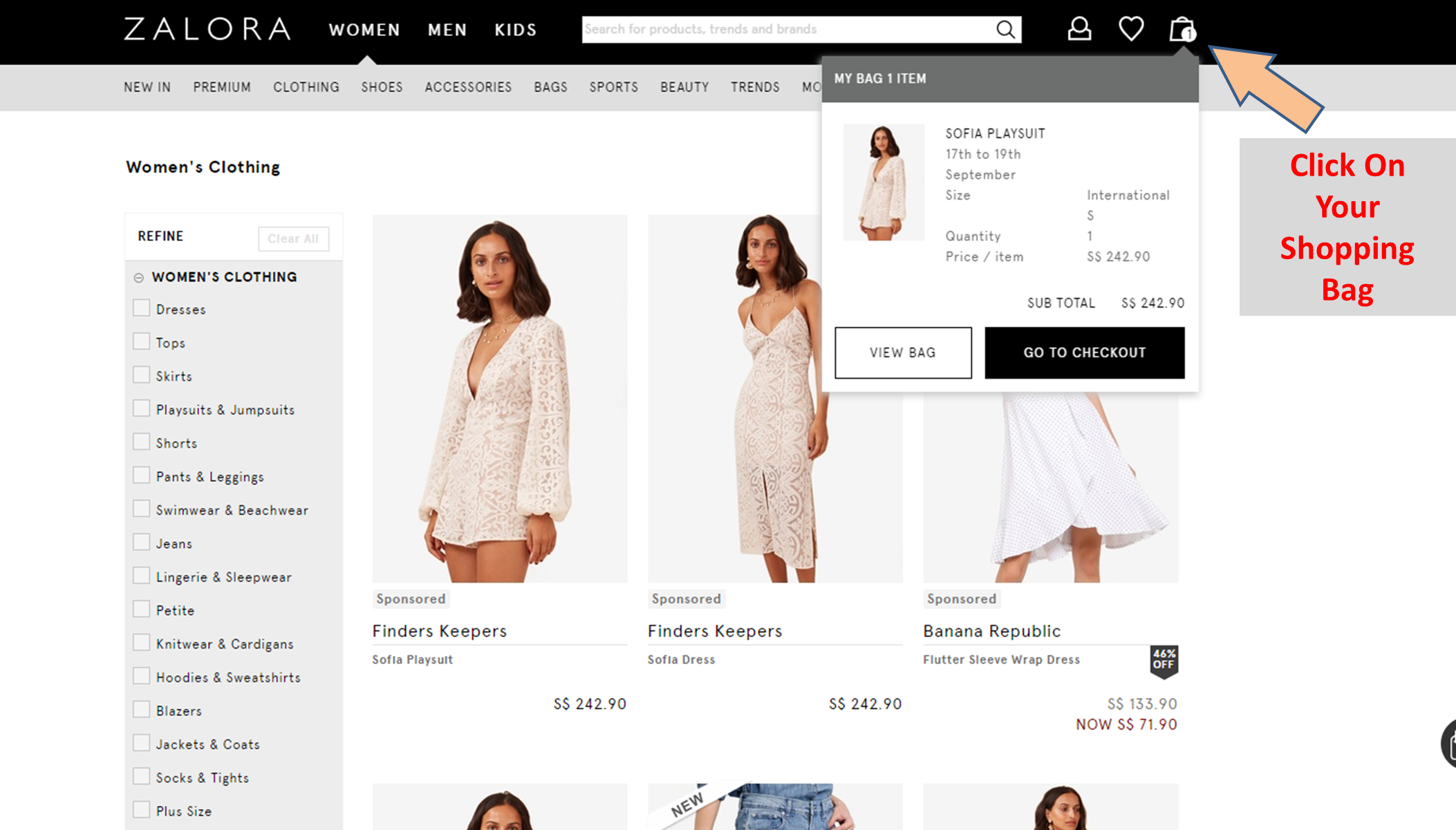Open the Banana Republic wrap dress image

pos(1050,487)
